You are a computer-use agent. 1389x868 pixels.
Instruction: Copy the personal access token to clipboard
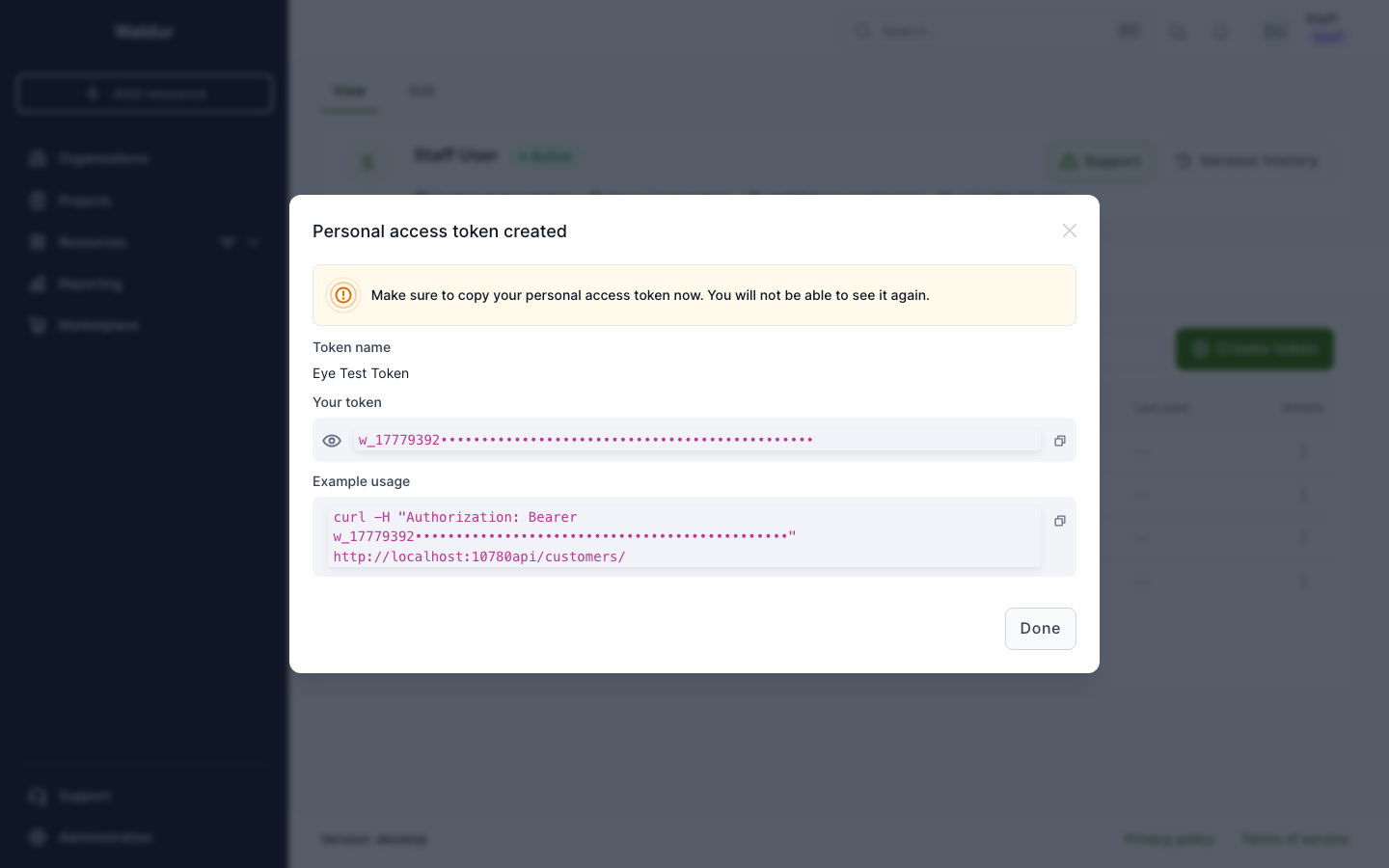pos(1059,441)
